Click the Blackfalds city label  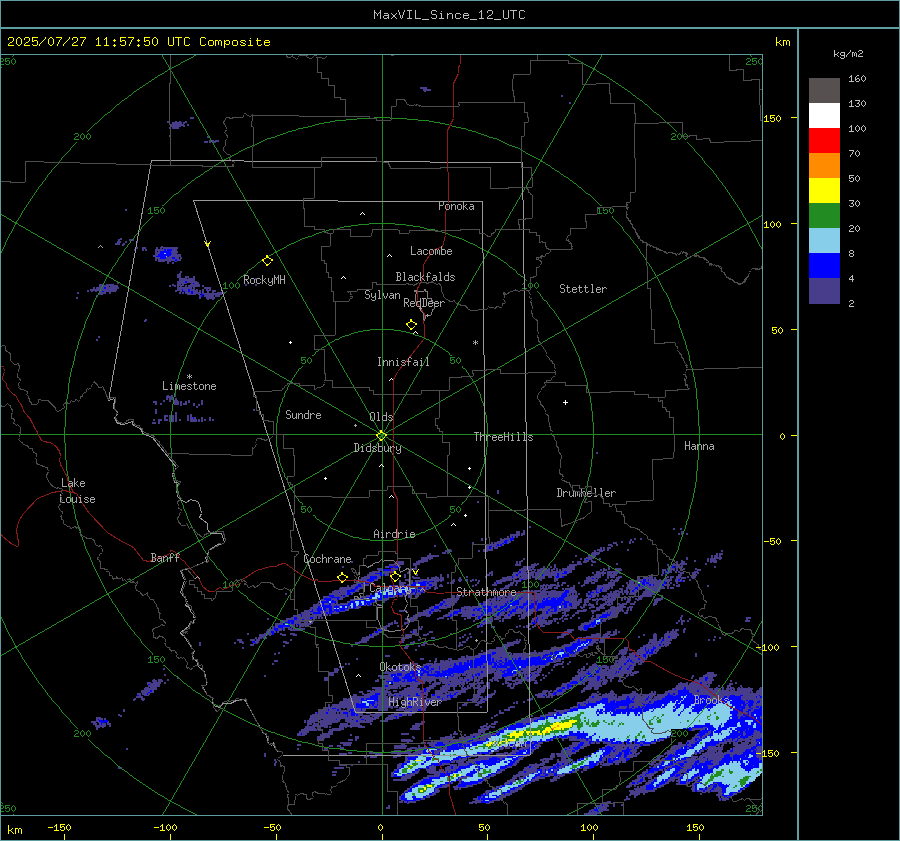pyautogui.click(x=425, y=277)
